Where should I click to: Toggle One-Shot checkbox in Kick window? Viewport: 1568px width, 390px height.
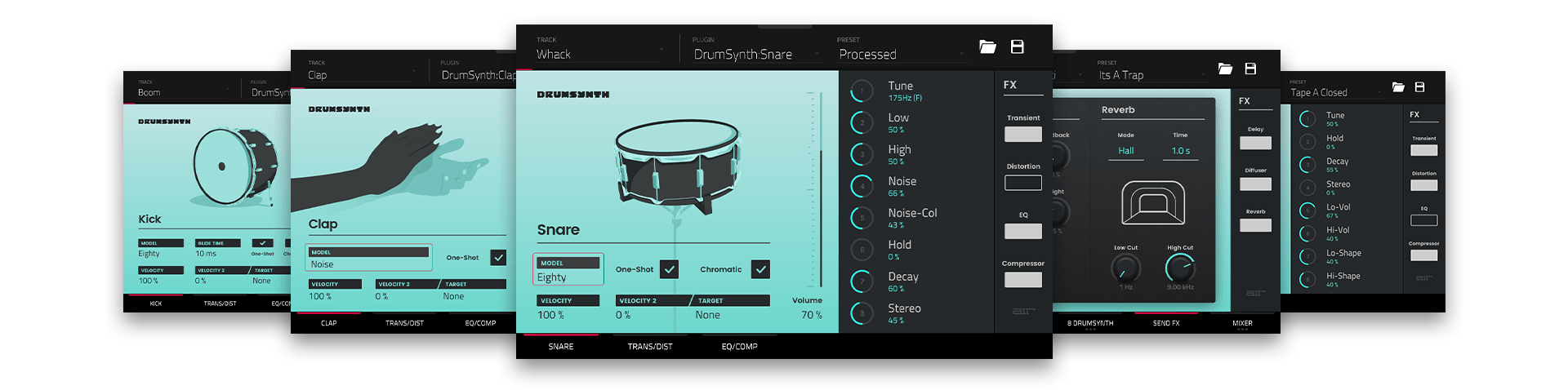(x=262, y=243)
